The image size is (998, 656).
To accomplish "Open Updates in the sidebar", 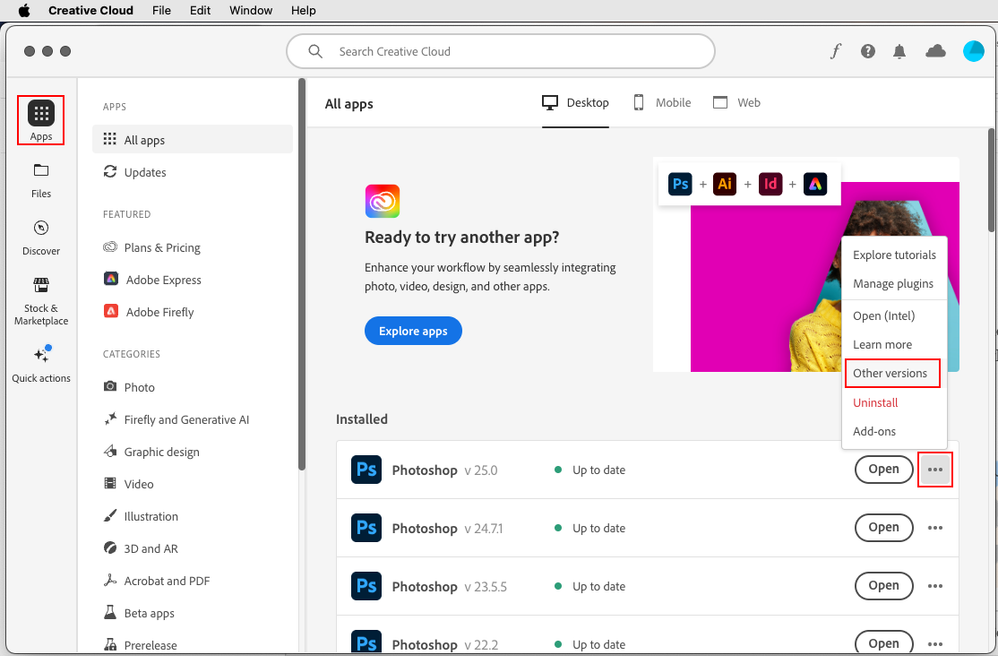I will pos(134,172).
